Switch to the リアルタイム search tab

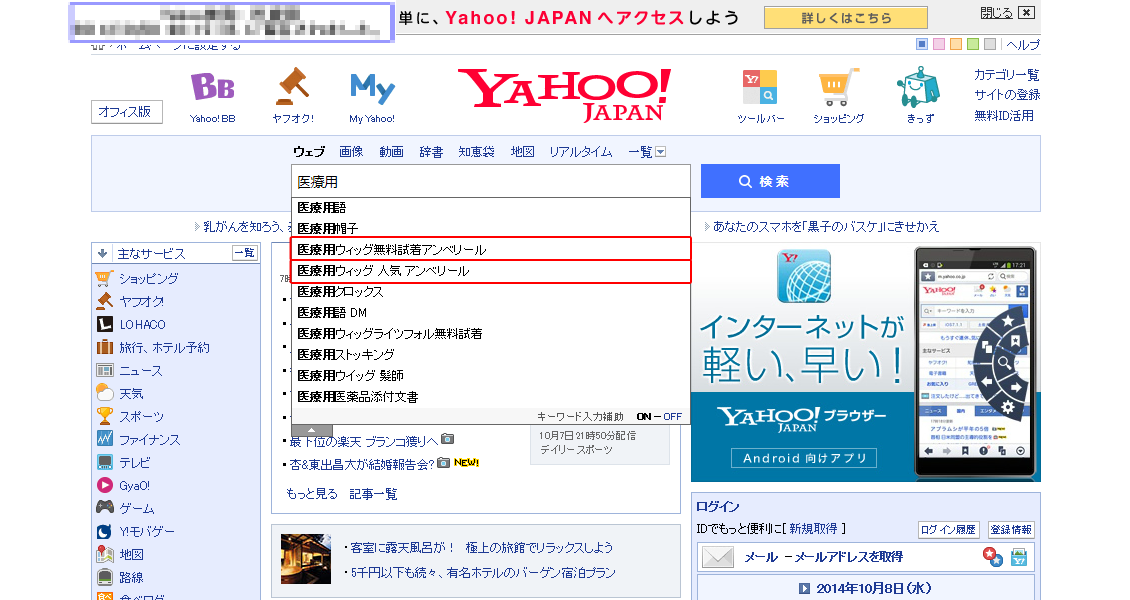581,152
